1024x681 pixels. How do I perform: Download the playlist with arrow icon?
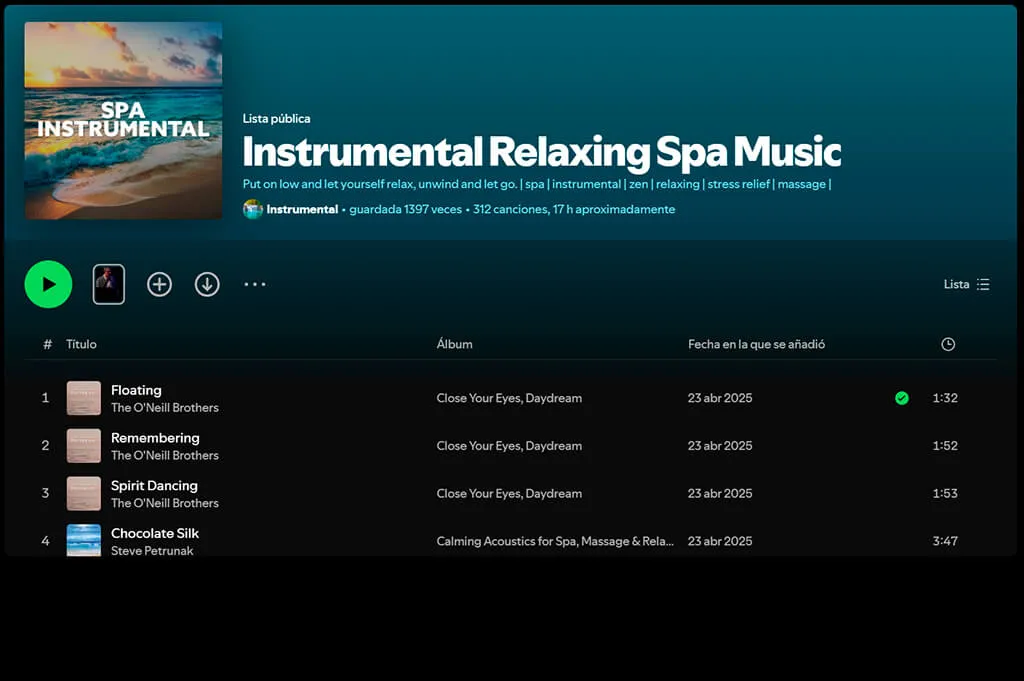tap(207, 284)
